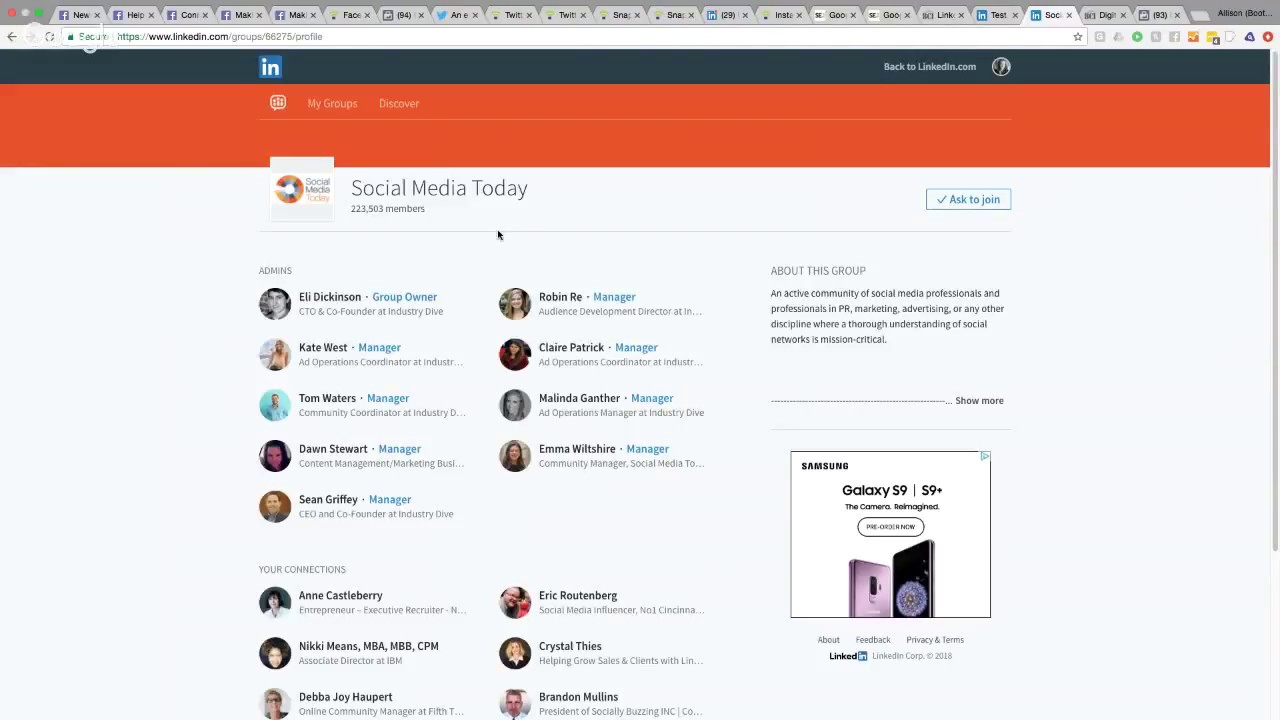This screenshot has width=1280, height=720.
Task: Switch to the LinkedIn 'Test' browser tab
Action: tap(997, 15)
